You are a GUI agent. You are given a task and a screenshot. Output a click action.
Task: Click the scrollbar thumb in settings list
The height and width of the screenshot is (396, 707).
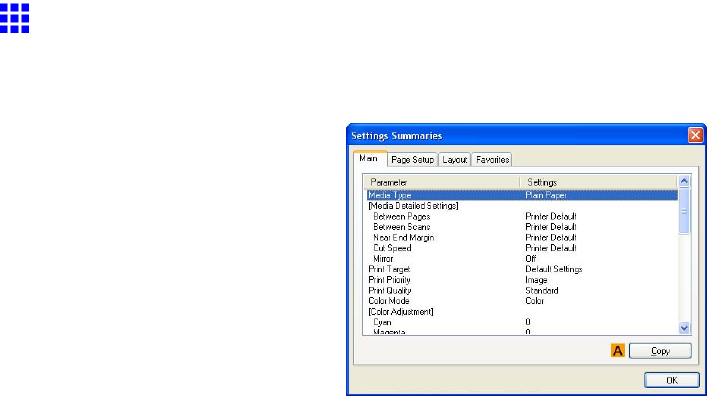pyautogui.click(x=684, y=211)
